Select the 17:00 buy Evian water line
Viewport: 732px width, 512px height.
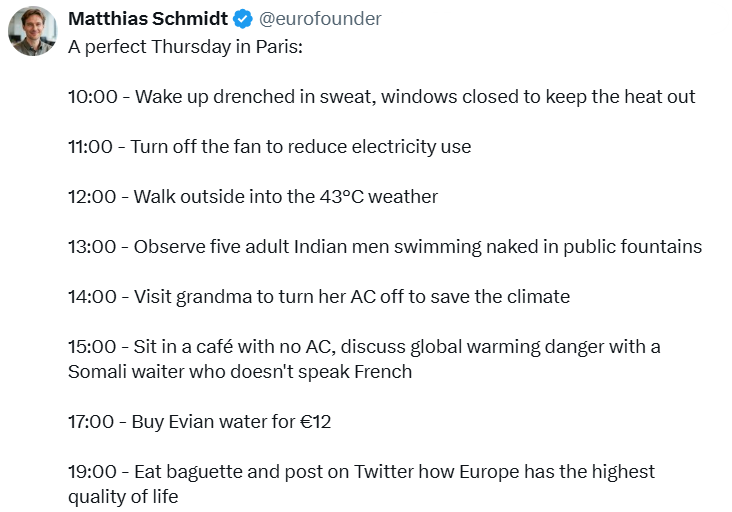199,421
